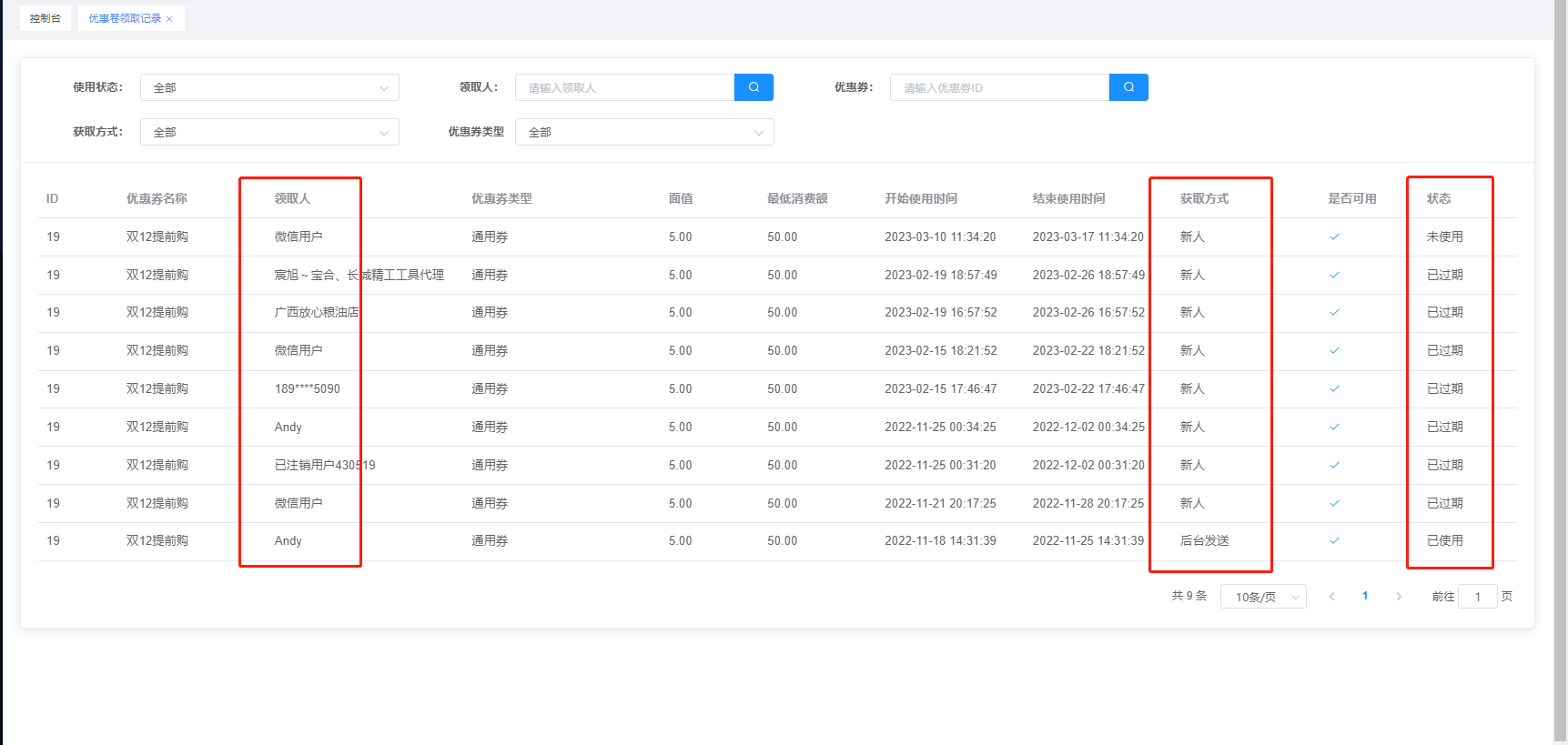Screen dimensions: 1568x745
Task: Switch to the 控制台 tab
Action: (46, 18)
